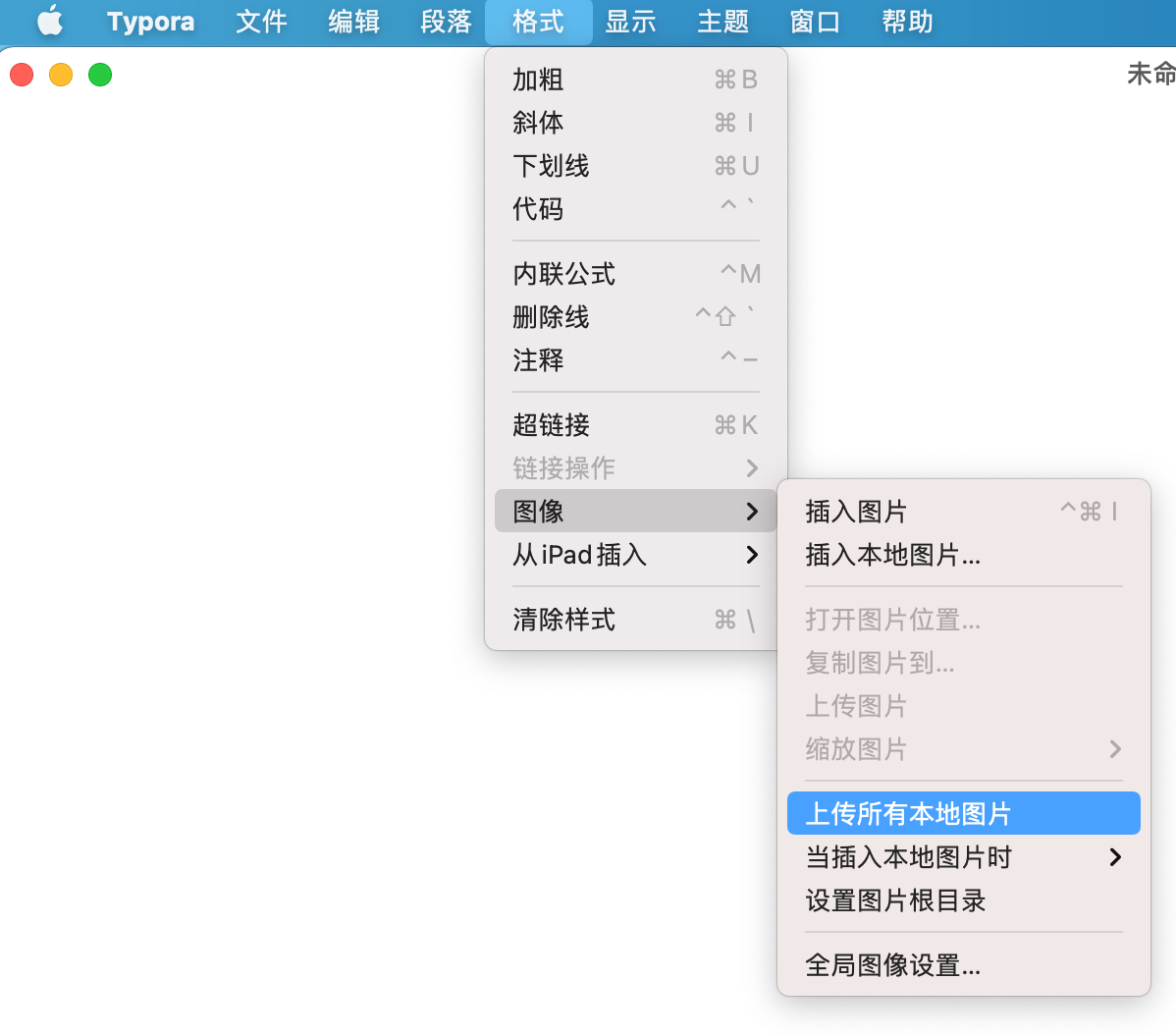Open the 段落 menu

coord(446,21)
